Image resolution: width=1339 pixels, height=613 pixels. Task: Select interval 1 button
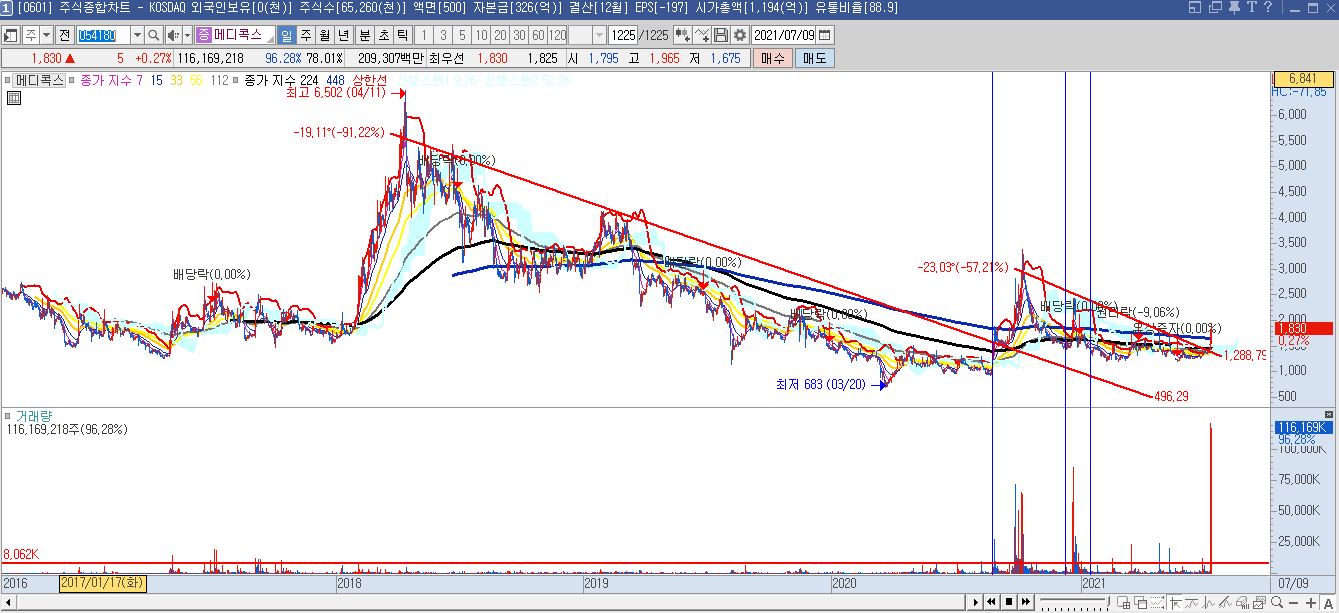pyautogui.click(x=424, y=35)
